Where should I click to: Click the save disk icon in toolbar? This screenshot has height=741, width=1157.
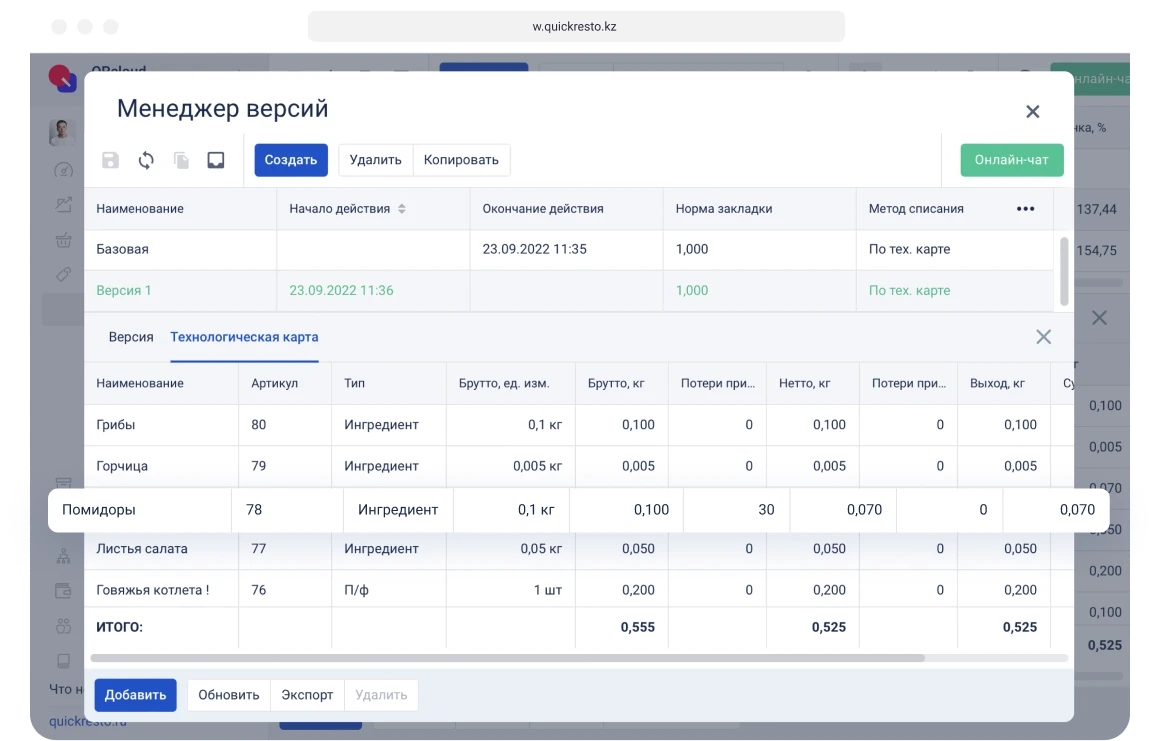click(x=111, y=160)
